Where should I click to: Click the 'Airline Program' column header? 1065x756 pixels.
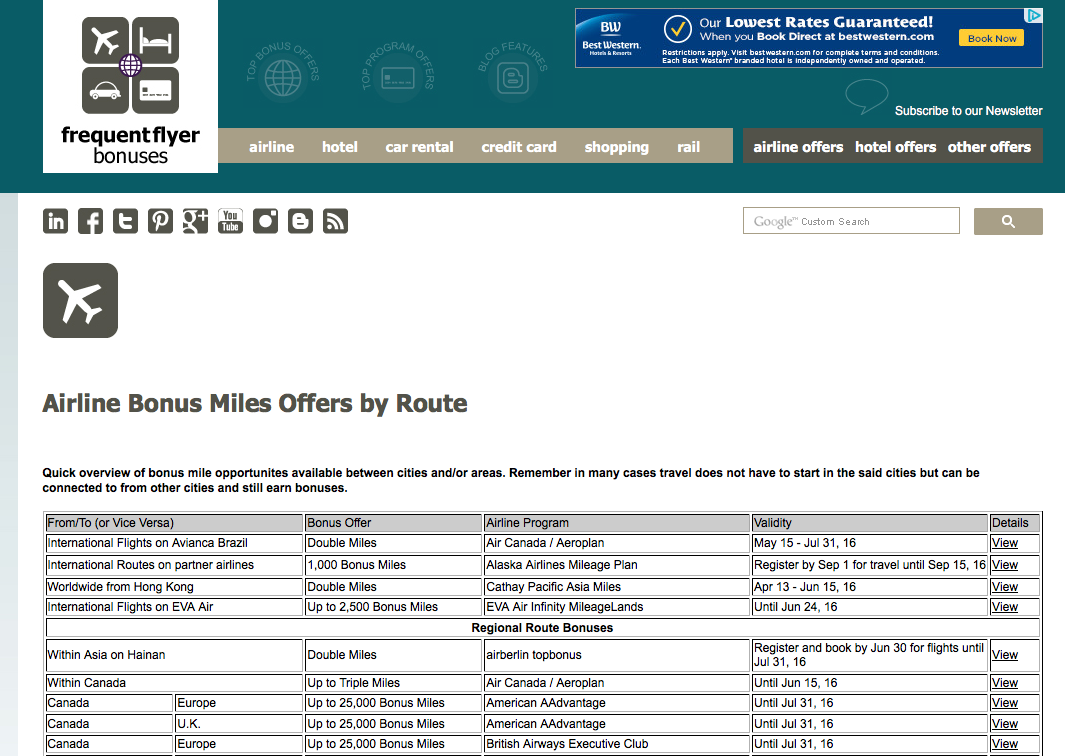point(616,522)
